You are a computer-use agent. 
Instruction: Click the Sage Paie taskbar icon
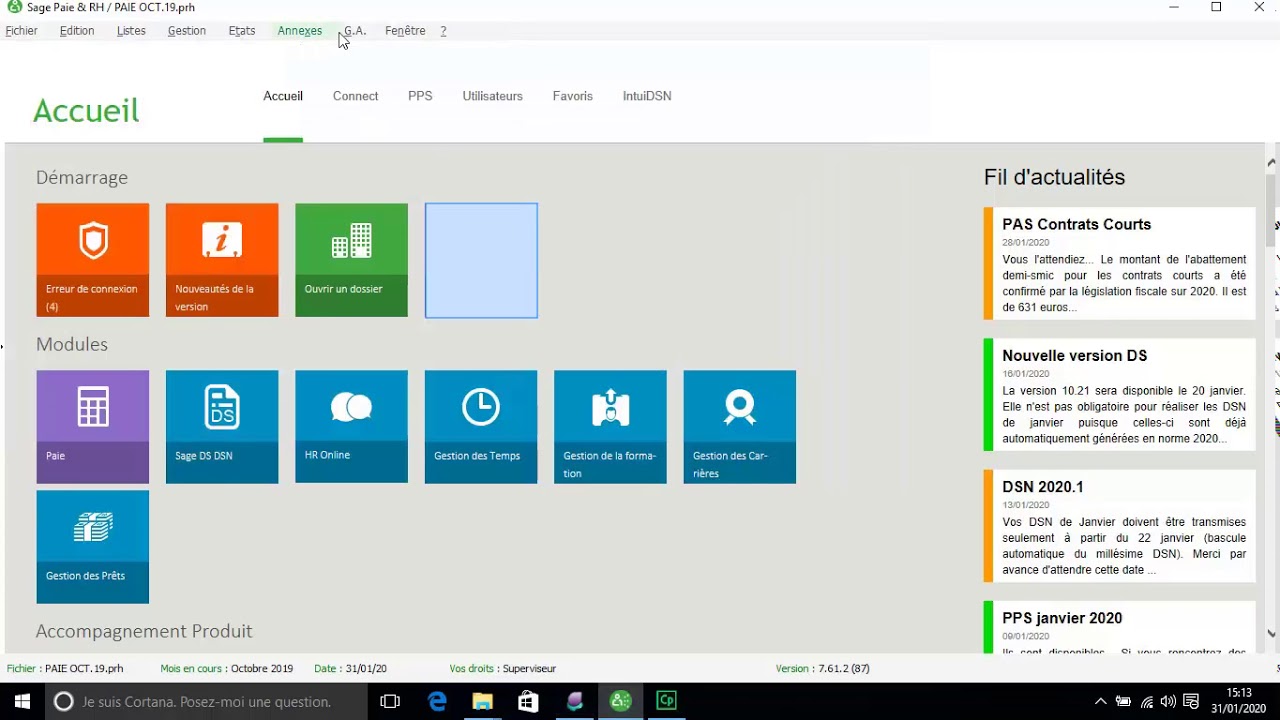click(620, 702)
